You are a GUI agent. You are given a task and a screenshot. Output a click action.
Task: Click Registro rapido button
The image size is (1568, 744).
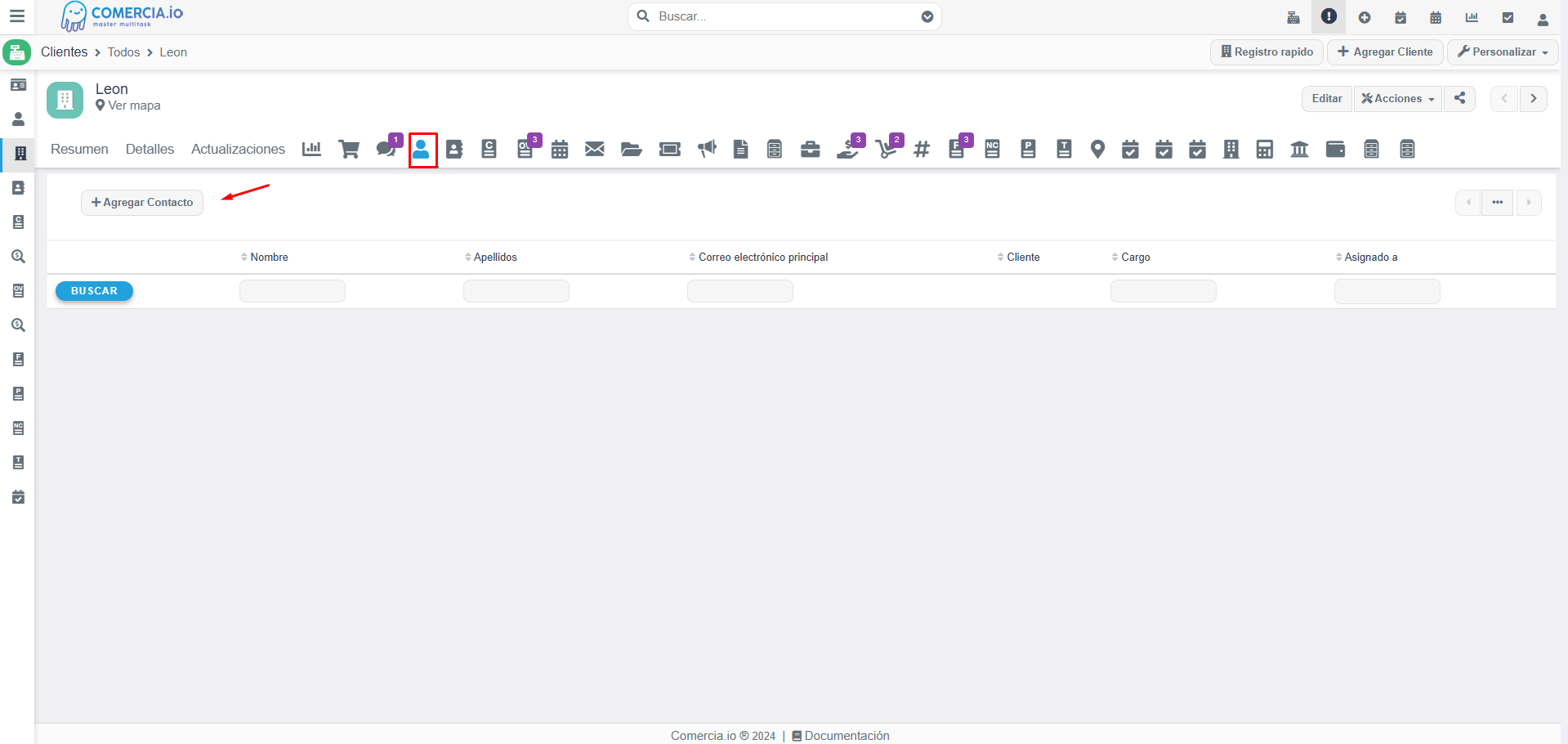(1266, 52)
